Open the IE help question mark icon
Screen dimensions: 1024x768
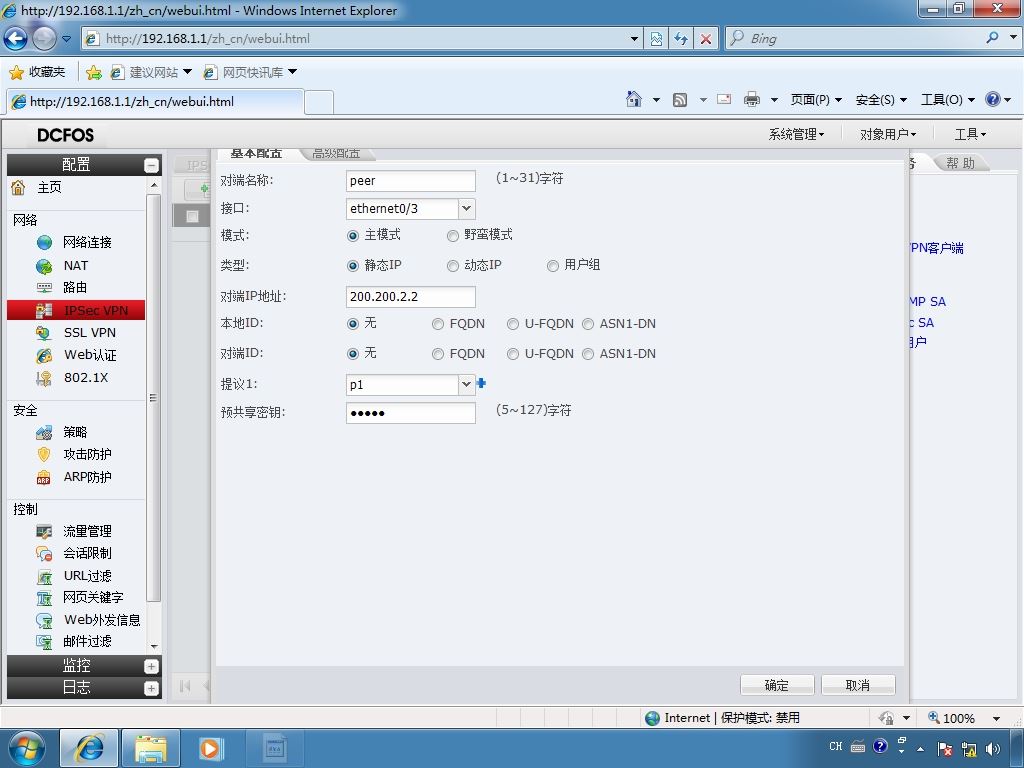[993, 99]
